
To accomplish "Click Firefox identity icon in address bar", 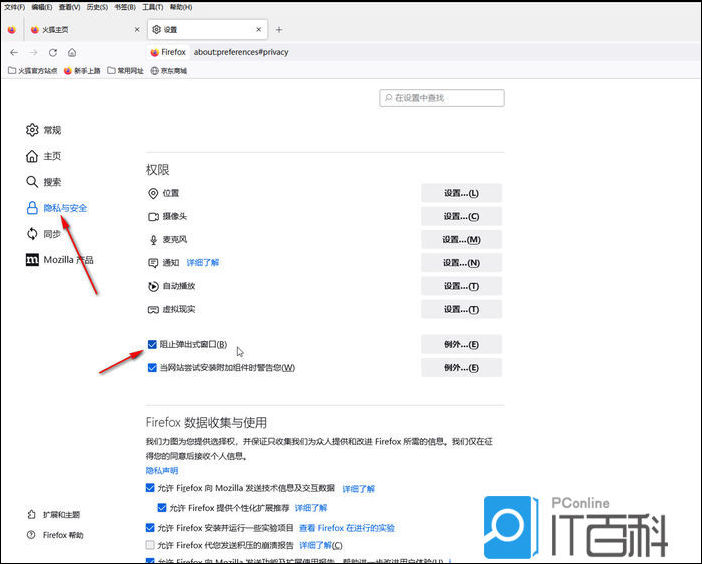I will (x=168, y=52).
